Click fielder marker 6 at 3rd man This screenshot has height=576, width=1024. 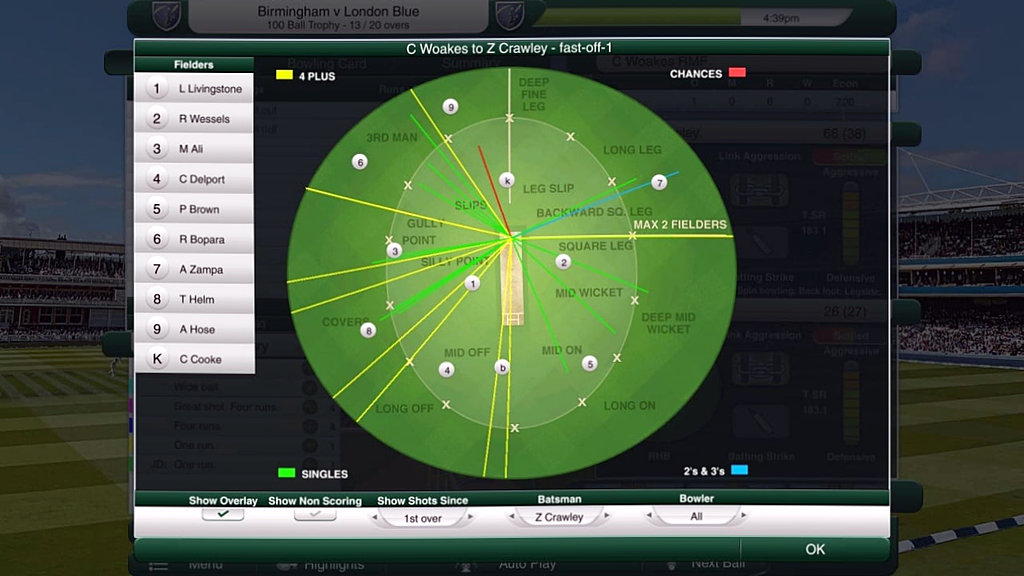[x=359, y=161]
